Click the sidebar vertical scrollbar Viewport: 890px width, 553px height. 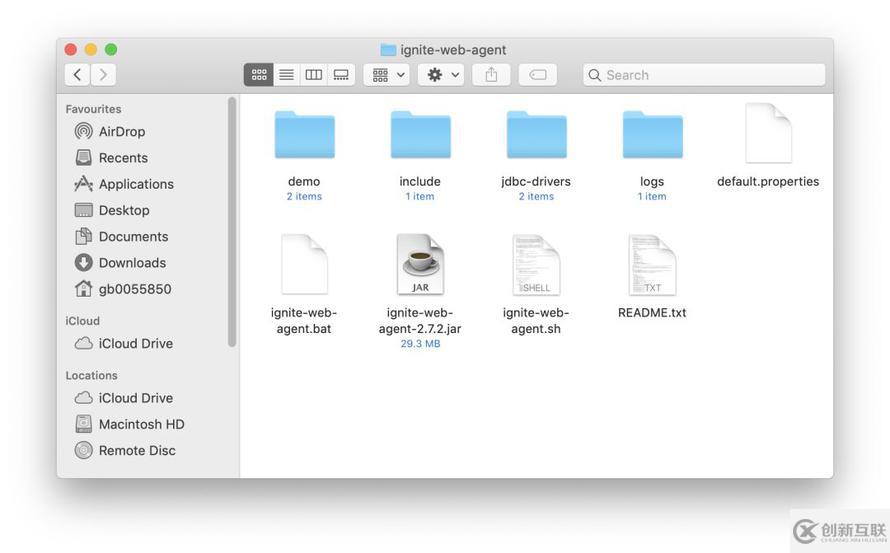(x=232, y=220)
